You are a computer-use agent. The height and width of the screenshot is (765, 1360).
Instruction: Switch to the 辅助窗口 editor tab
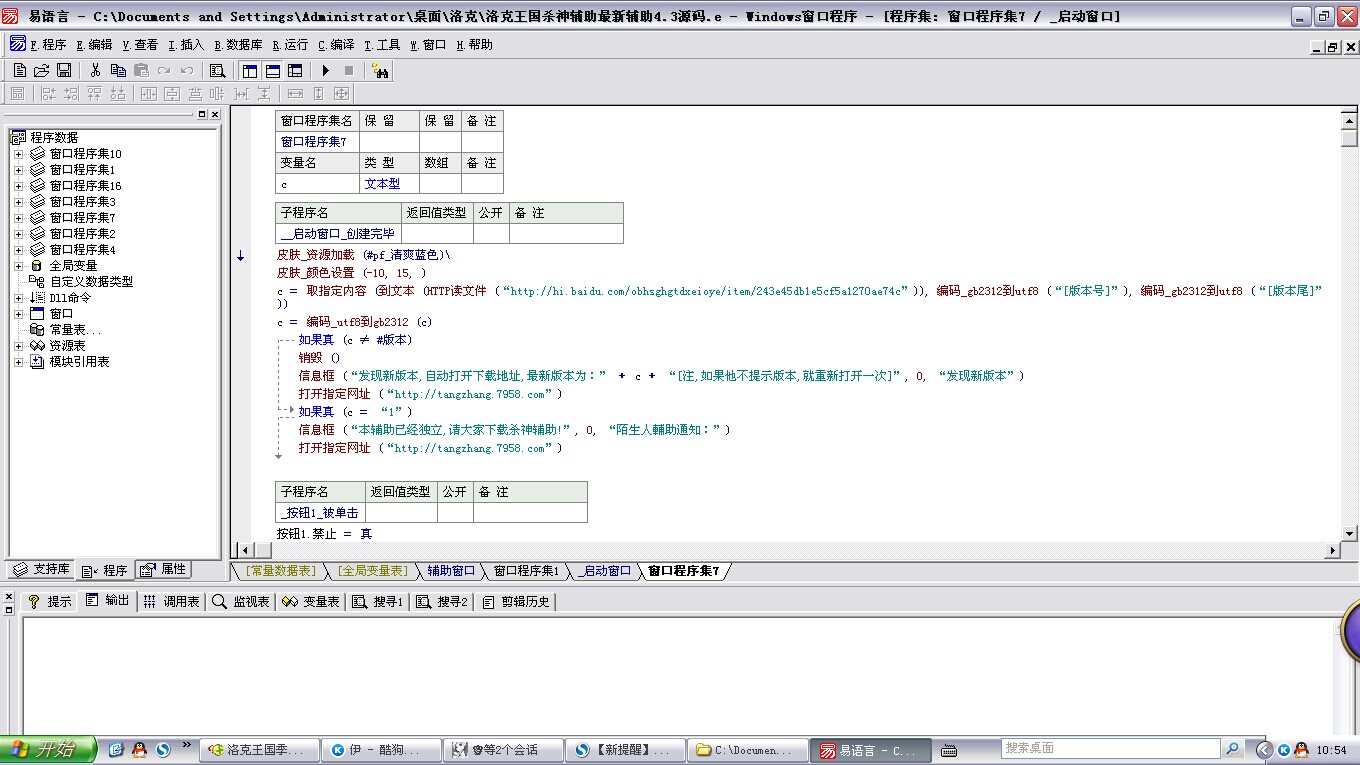(x=451, y=571)
